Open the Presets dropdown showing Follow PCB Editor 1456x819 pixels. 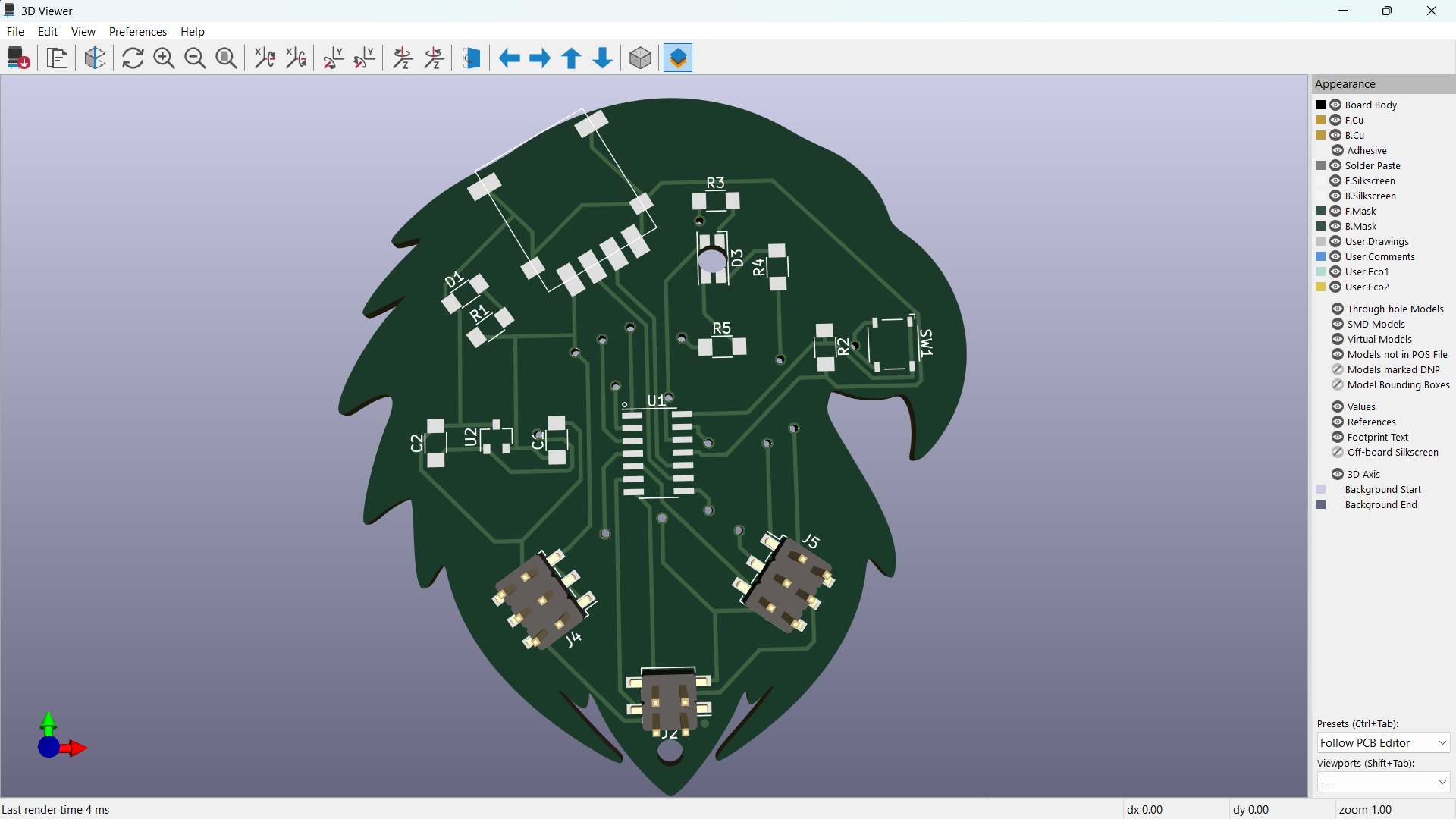1383,743
